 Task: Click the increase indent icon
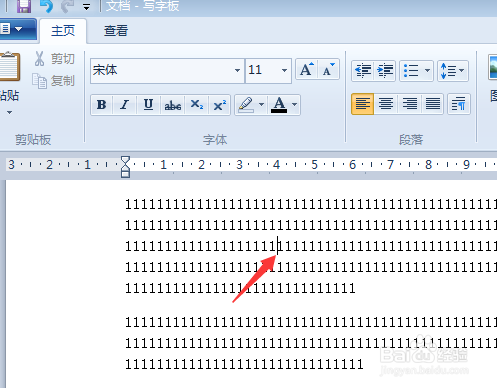pyautogui.click(x=385, y=71)
